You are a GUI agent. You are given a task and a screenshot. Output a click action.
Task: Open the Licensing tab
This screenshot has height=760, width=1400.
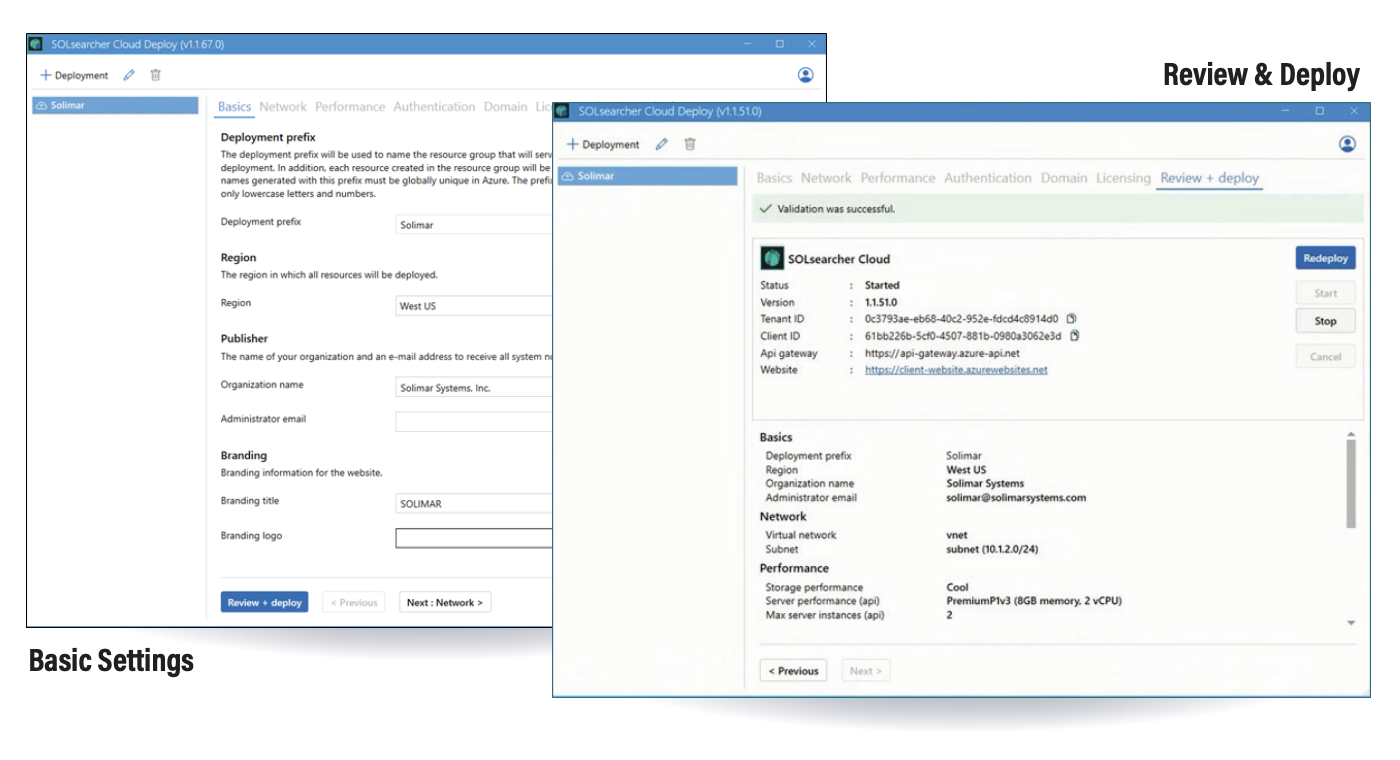tap(1123, 177)
